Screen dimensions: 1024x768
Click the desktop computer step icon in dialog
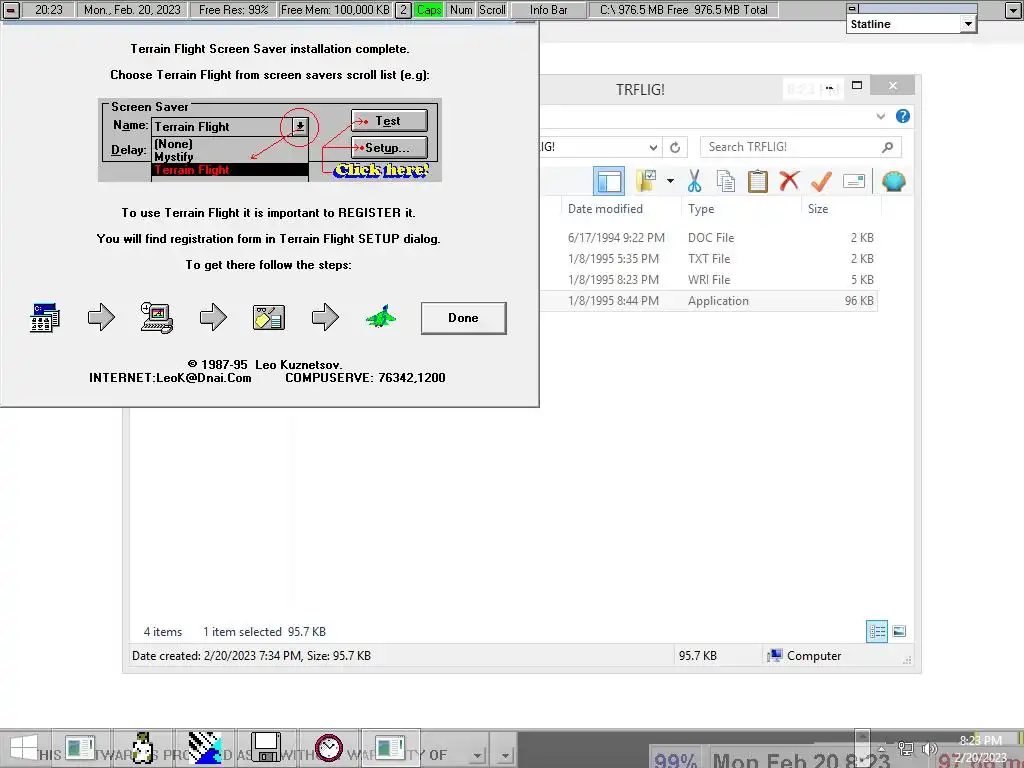click(157, 318)
